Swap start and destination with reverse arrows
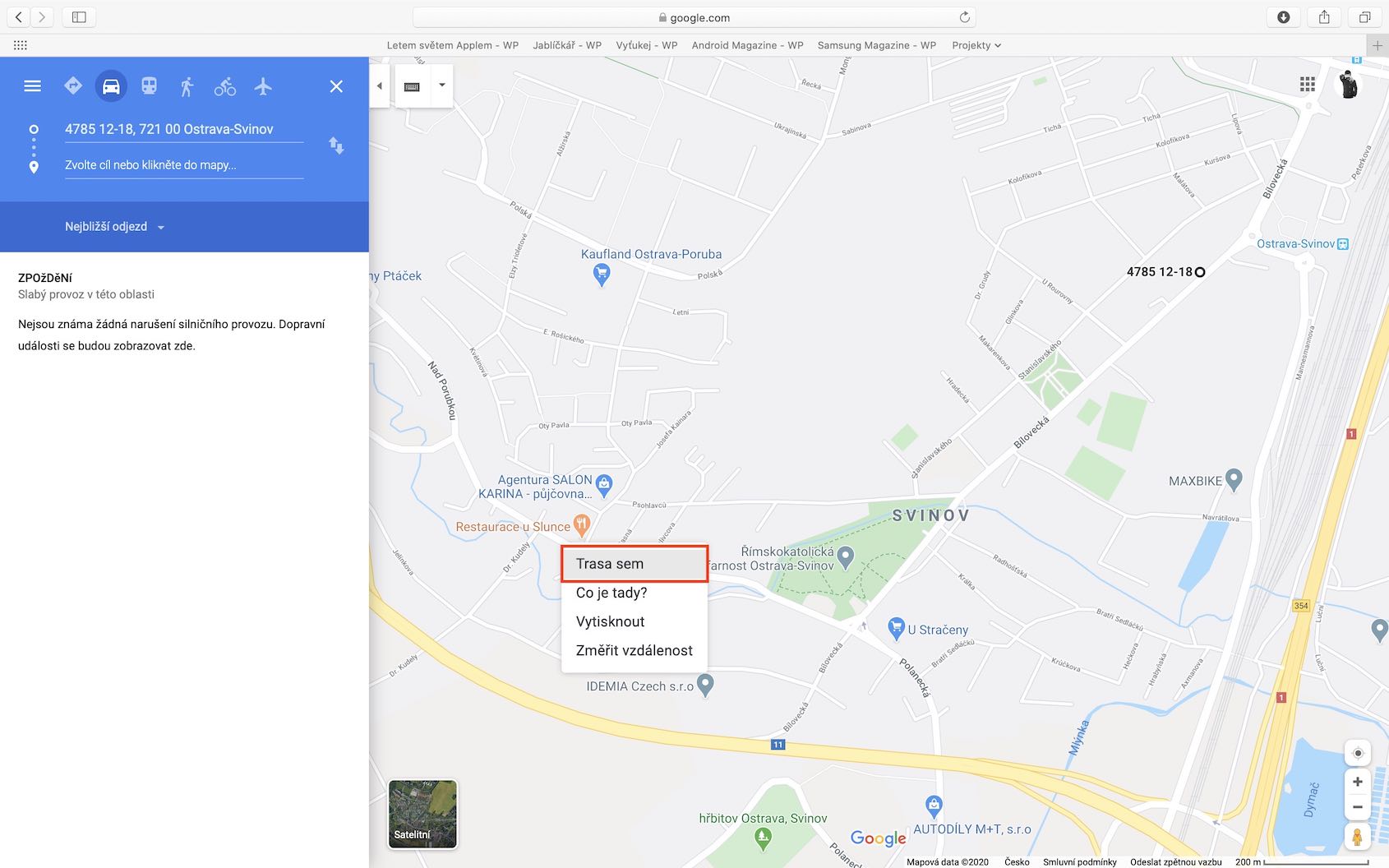The height and width of the screenshot is (868, 1389). tap(336, 146)
